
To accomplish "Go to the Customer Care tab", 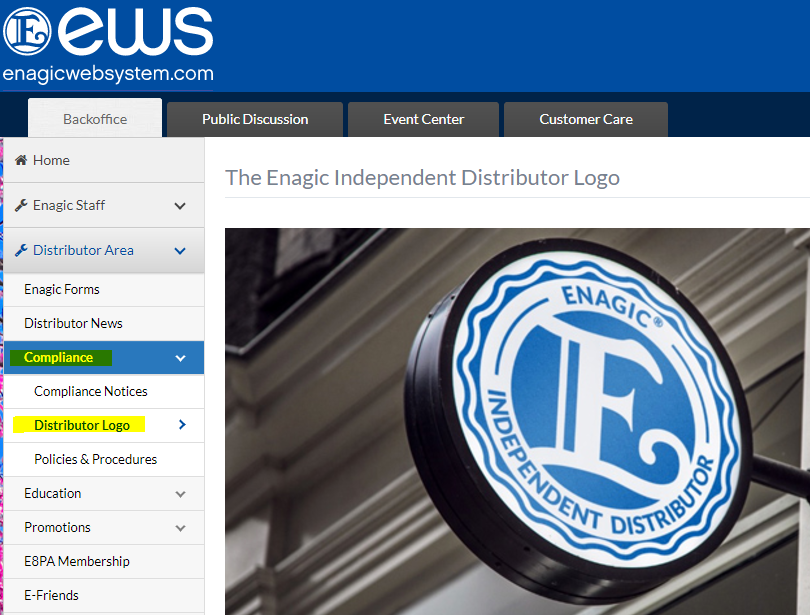I will [586, 119].
